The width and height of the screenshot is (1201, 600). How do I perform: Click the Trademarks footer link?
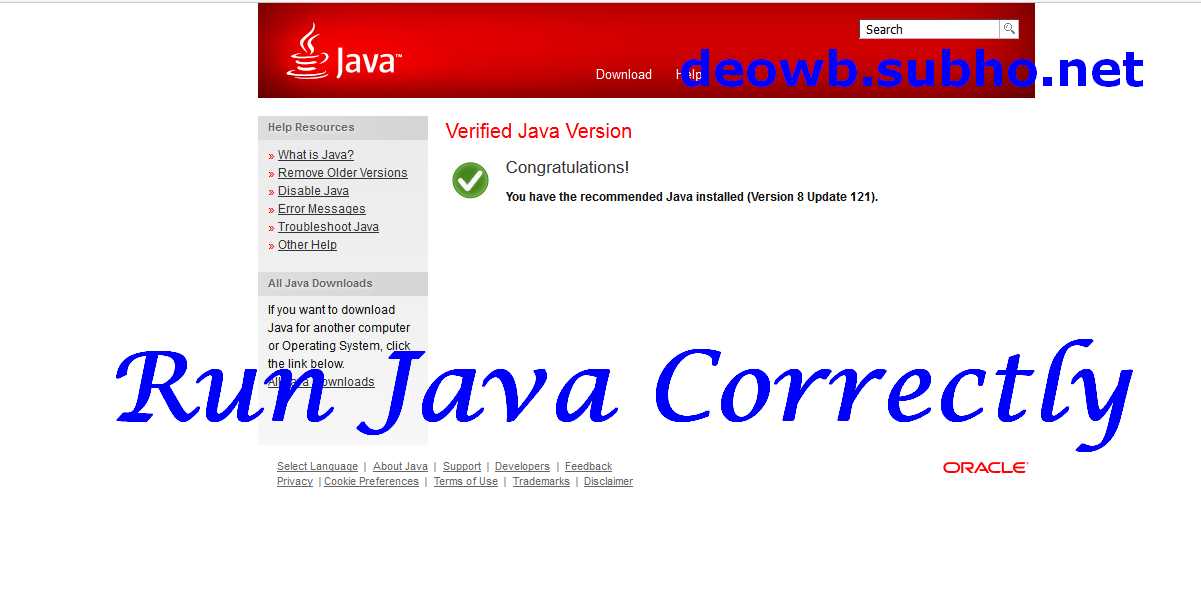pos(541,482)
